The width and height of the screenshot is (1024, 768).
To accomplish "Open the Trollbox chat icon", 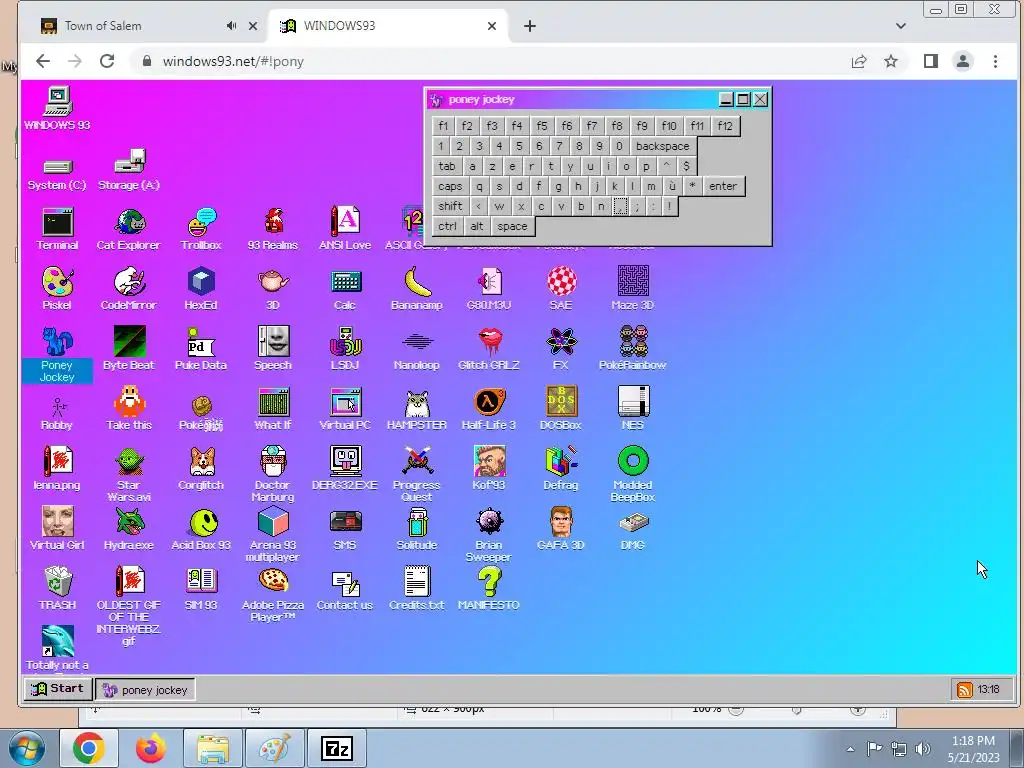I will click(201, 229).
